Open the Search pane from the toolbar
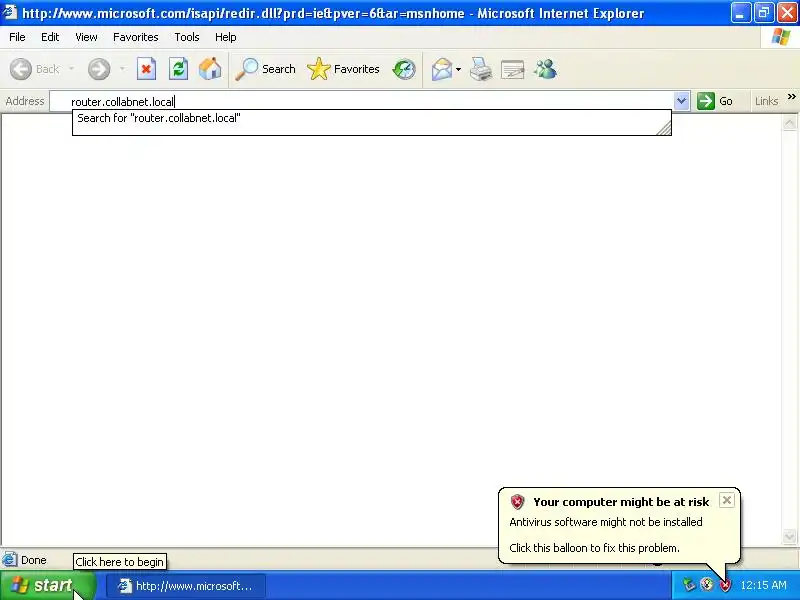 (x=265, y=69)
